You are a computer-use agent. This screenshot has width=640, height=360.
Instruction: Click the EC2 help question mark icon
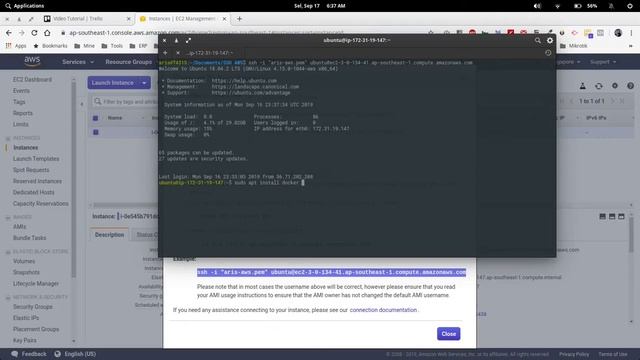[x=631, y=86]
